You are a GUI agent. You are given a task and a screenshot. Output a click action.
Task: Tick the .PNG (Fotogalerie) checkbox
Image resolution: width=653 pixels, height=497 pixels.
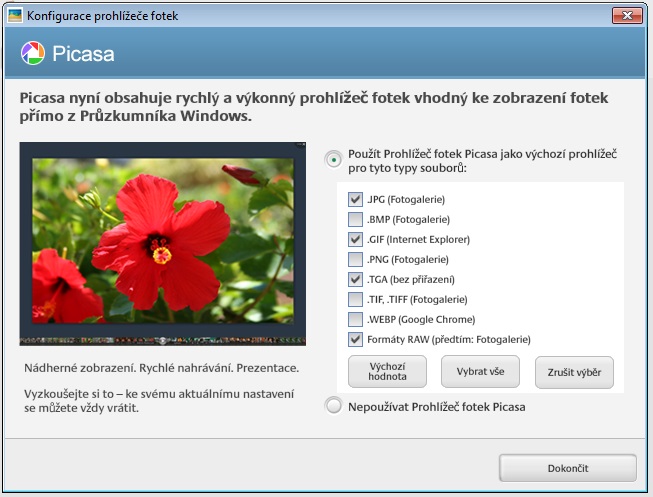click(355, 259)
